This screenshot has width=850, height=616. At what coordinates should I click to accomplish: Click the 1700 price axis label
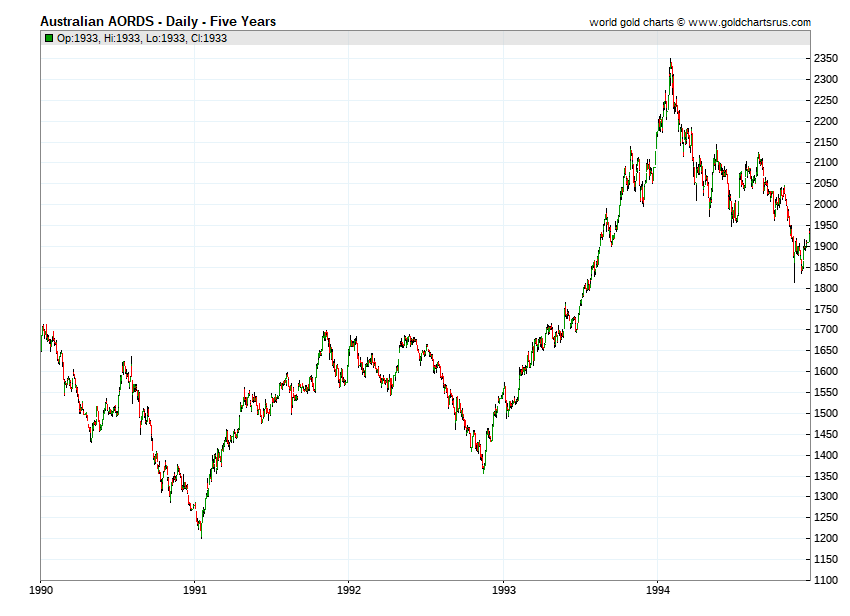[x=826, y=330]
